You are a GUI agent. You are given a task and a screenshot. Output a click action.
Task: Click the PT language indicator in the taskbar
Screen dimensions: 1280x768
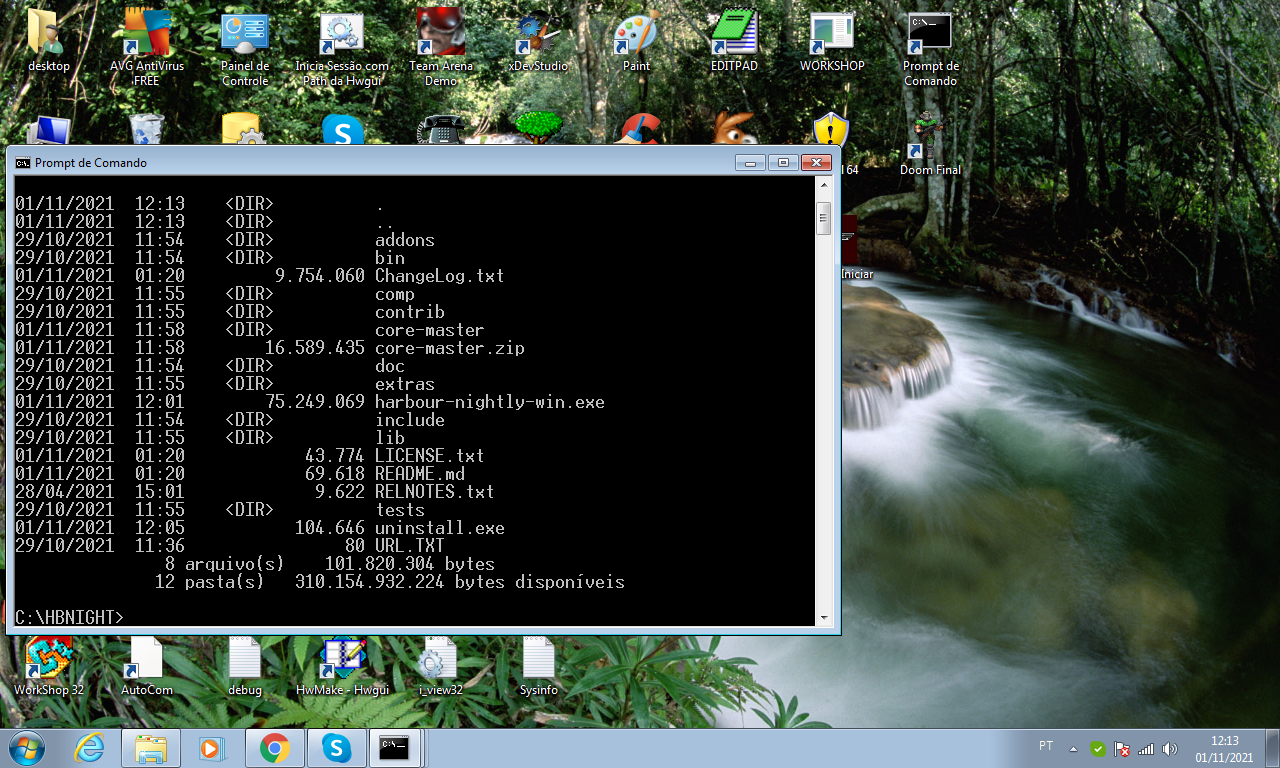[1046, 746]
